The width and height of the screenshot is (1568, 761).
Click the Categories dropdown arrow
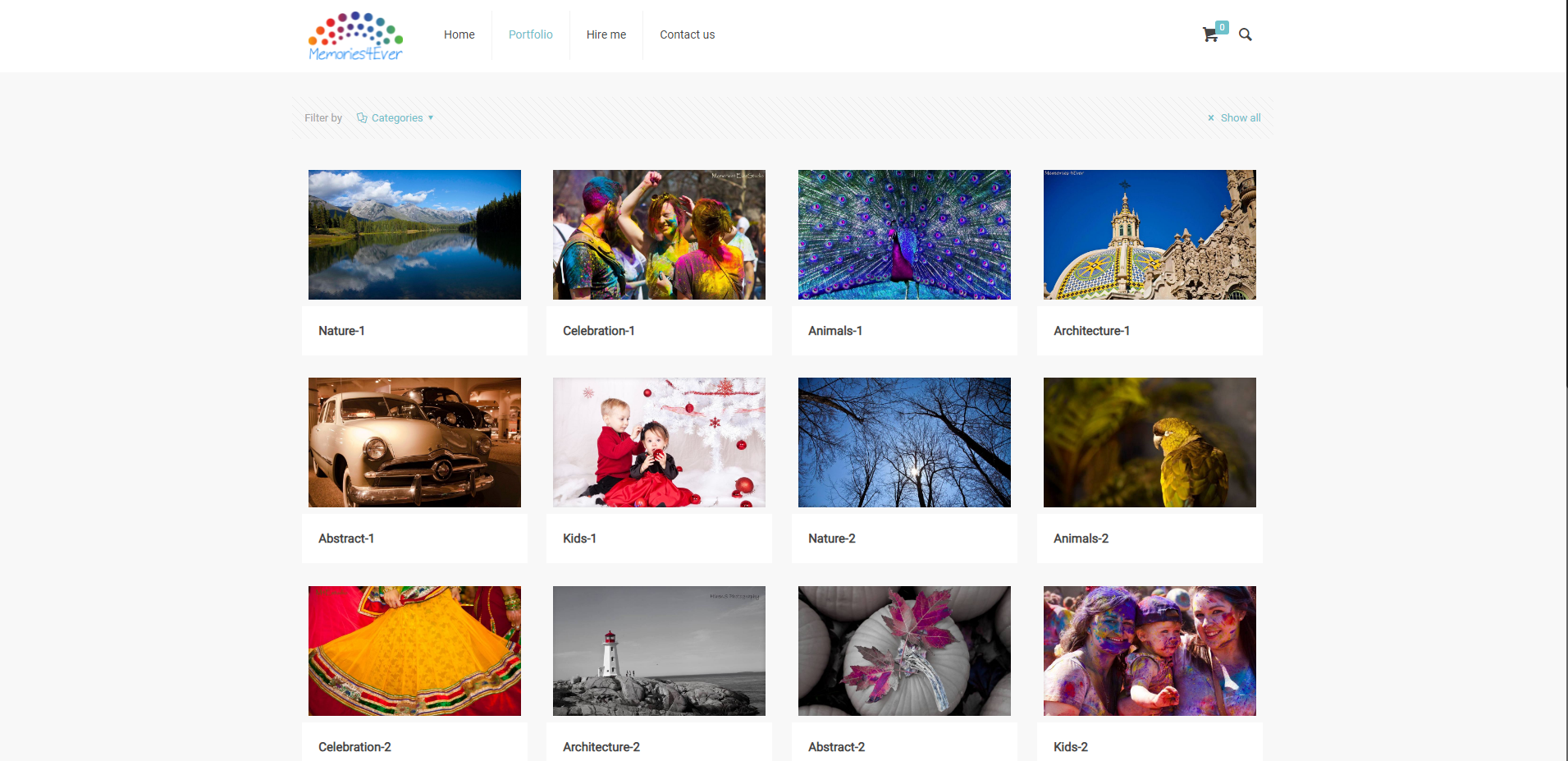(x=431, y=118)
